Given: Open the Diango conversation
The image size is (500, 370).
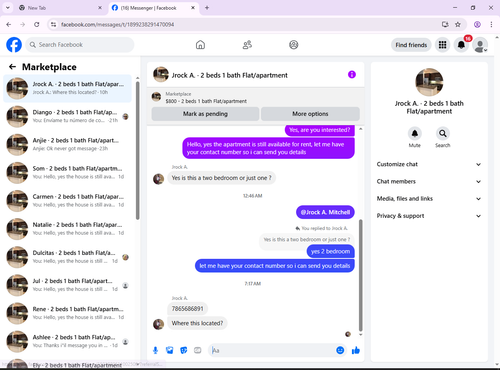Looking at the screenshot, I should (x=67, y=116).
